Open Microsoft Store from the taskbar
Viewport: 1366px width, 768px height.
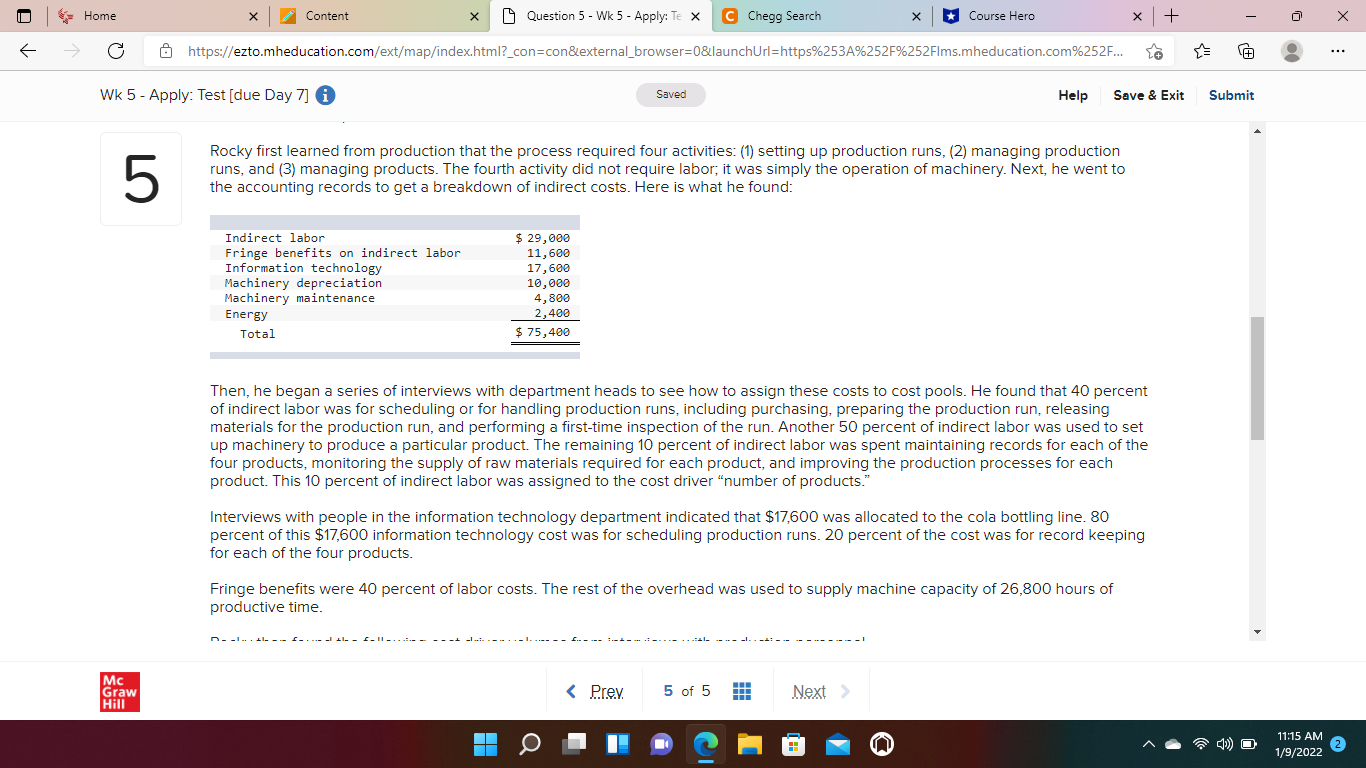[x=793, y=744]
